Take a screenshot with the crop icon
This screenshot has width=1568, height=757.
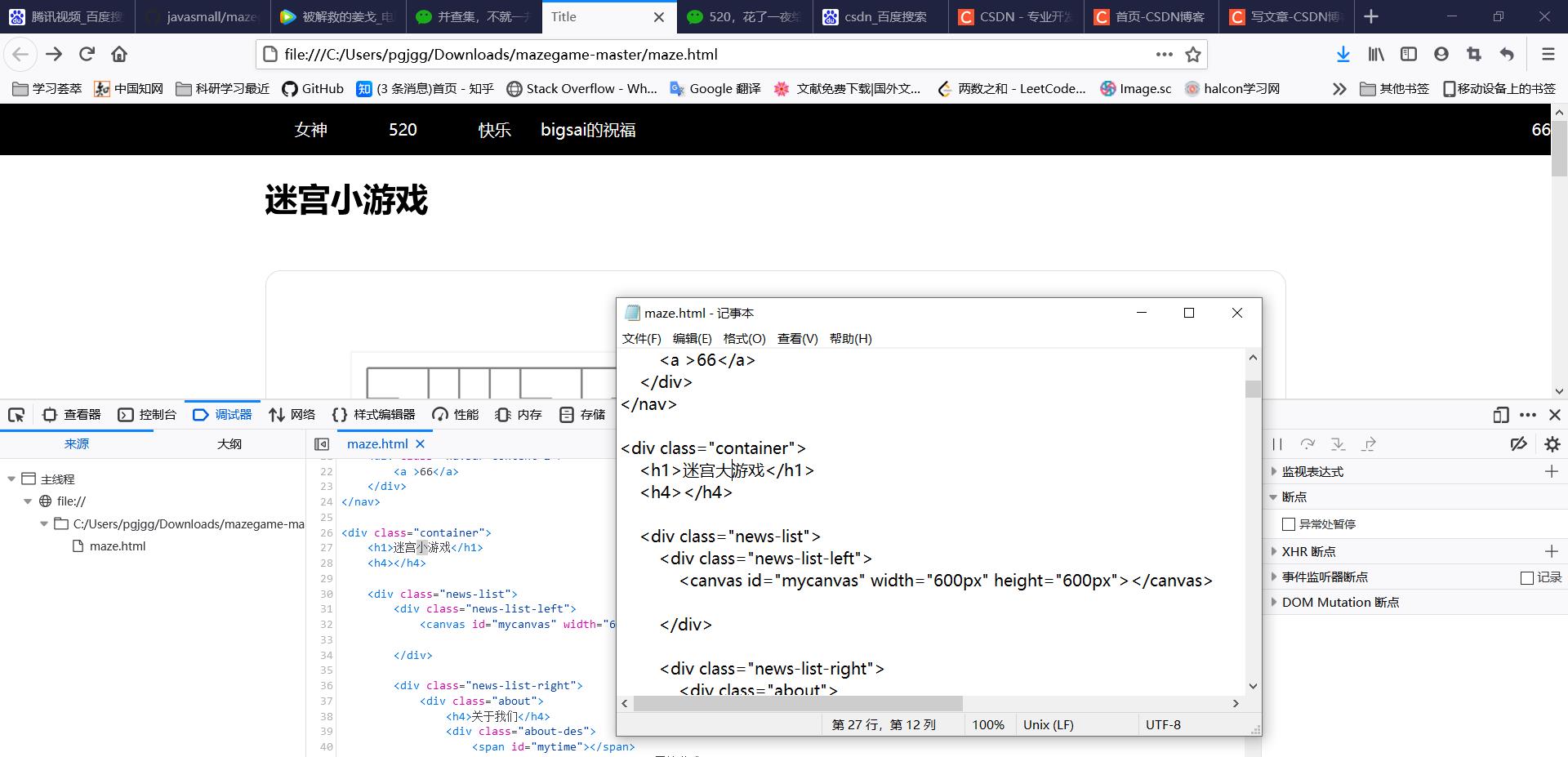(1474, 55)
